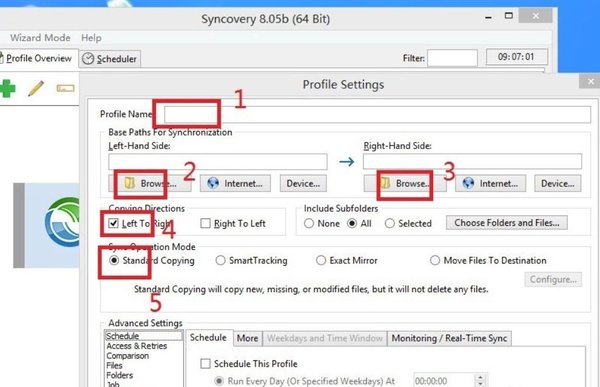
Task: Open Internet settings for left-hand side
Action: click(235, 184)
